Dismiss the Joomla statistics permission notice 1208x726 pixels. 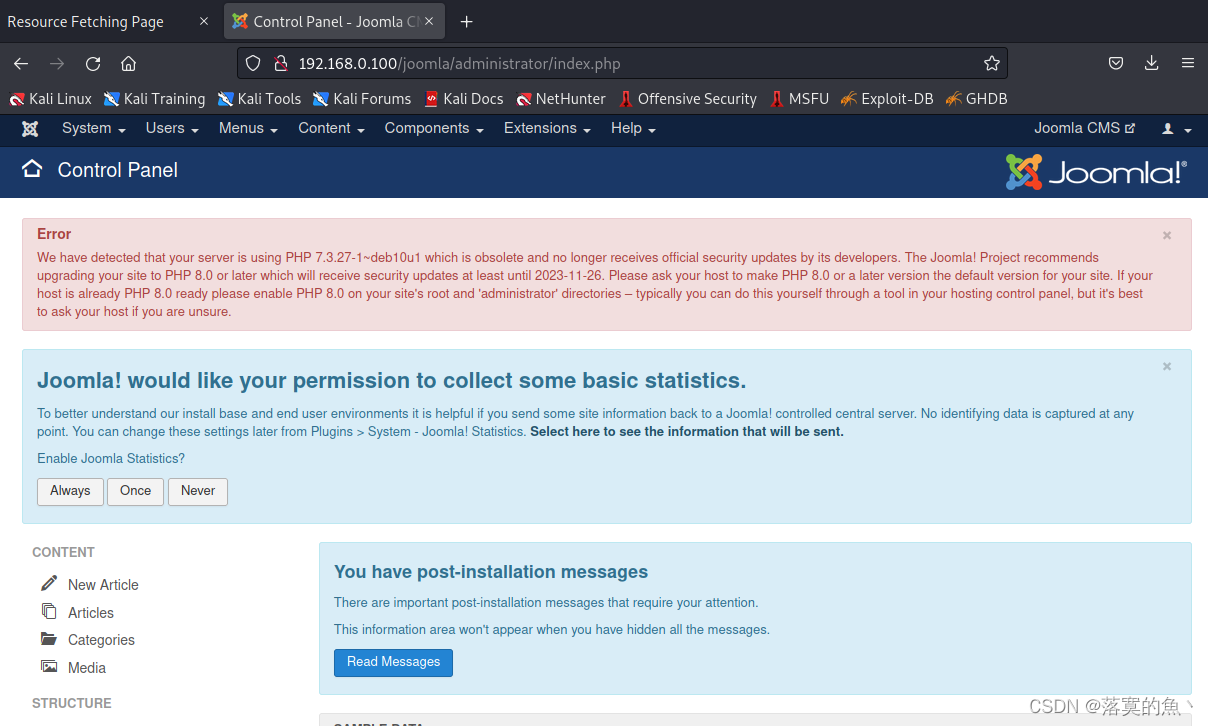click(x=1167, y=366)
